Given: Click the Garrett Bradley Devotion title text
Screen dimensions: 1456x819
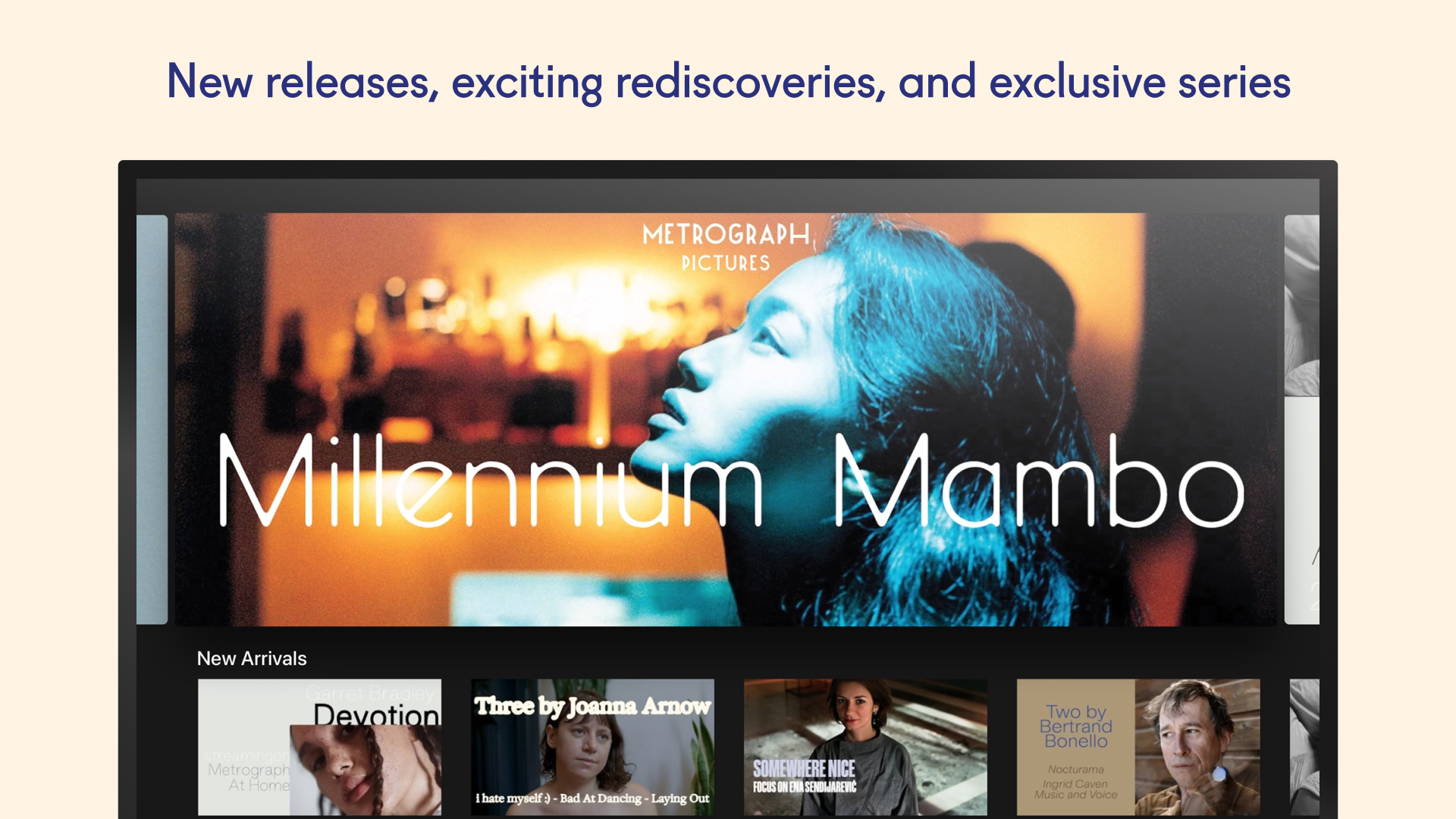Looking at the screenshot, I should [x=373, y=705].
